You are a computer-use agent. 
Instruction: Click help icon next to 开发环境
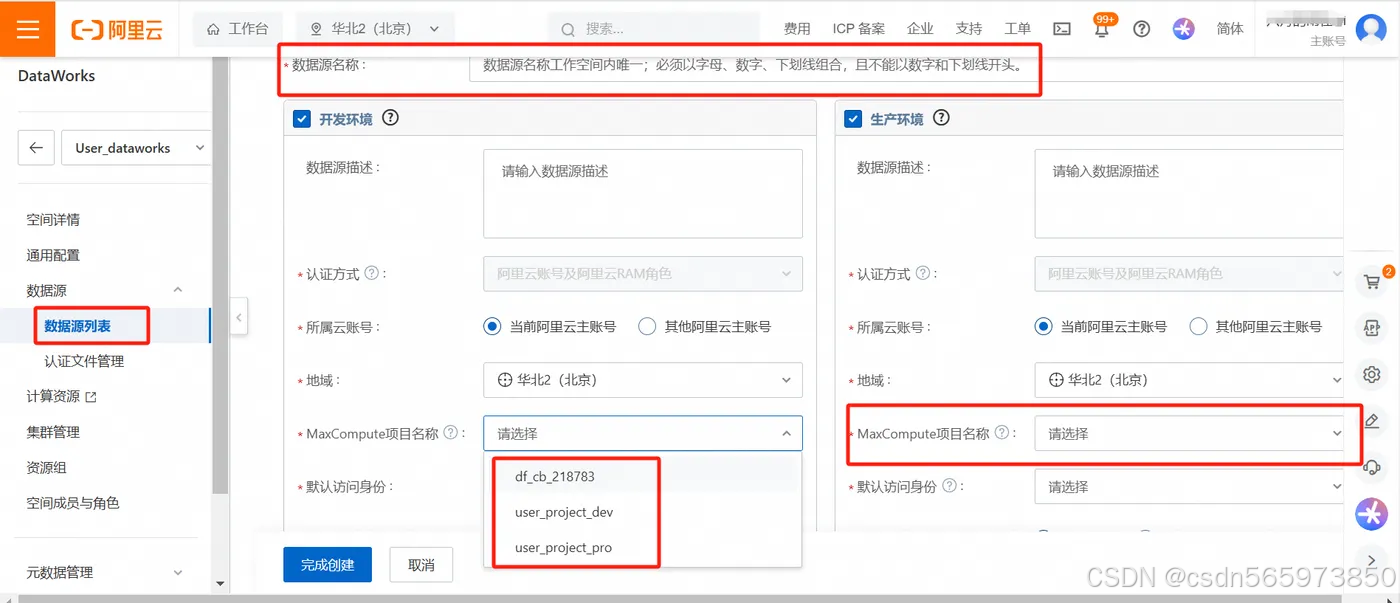tap(390, 118)
